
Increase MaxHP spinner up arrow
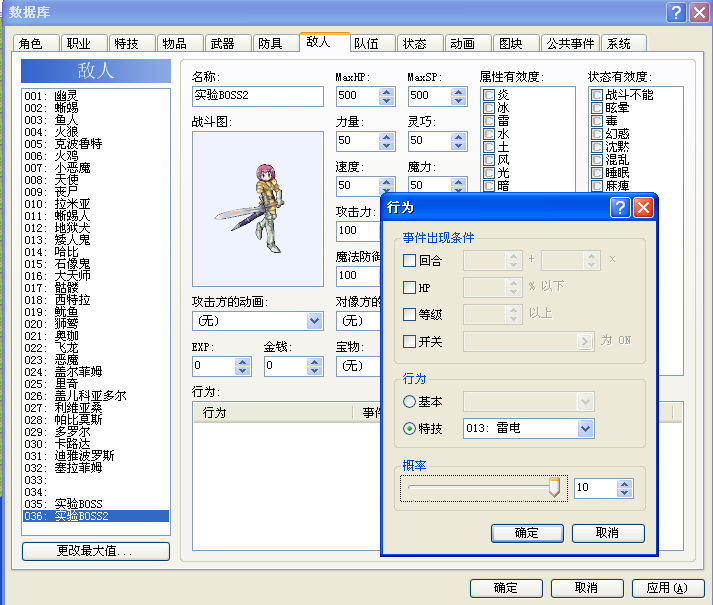coord(387,92)
